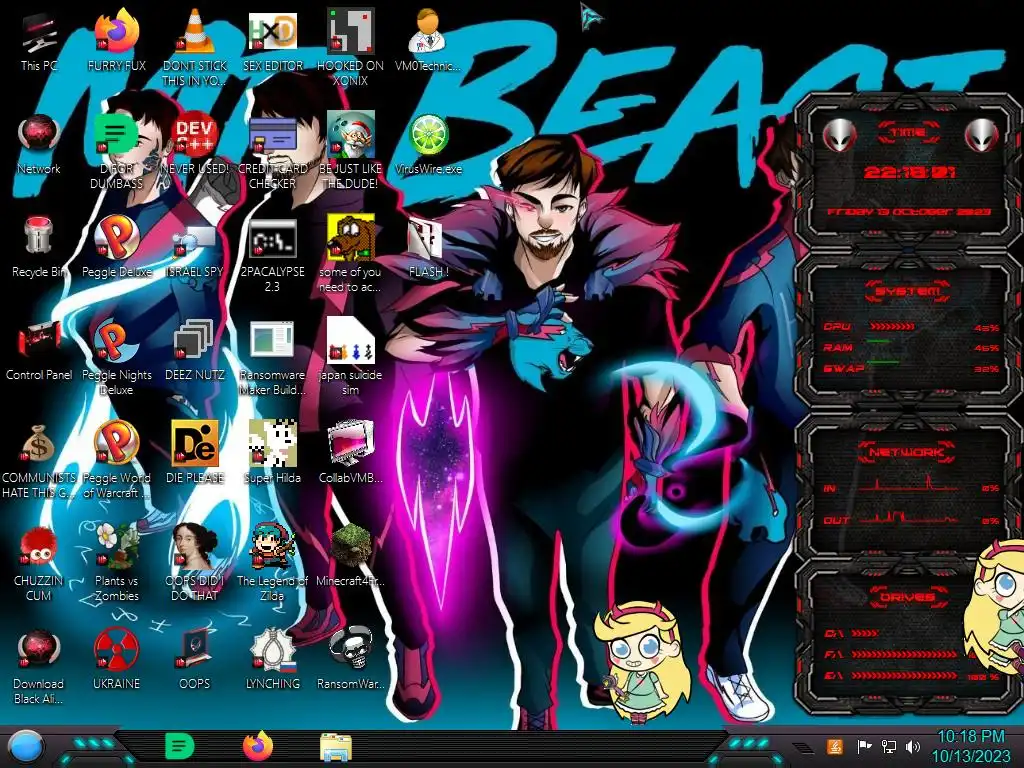Click the SYSTEM header in the widget
This screenshot has width=1024, height=768.
[908, 291]
